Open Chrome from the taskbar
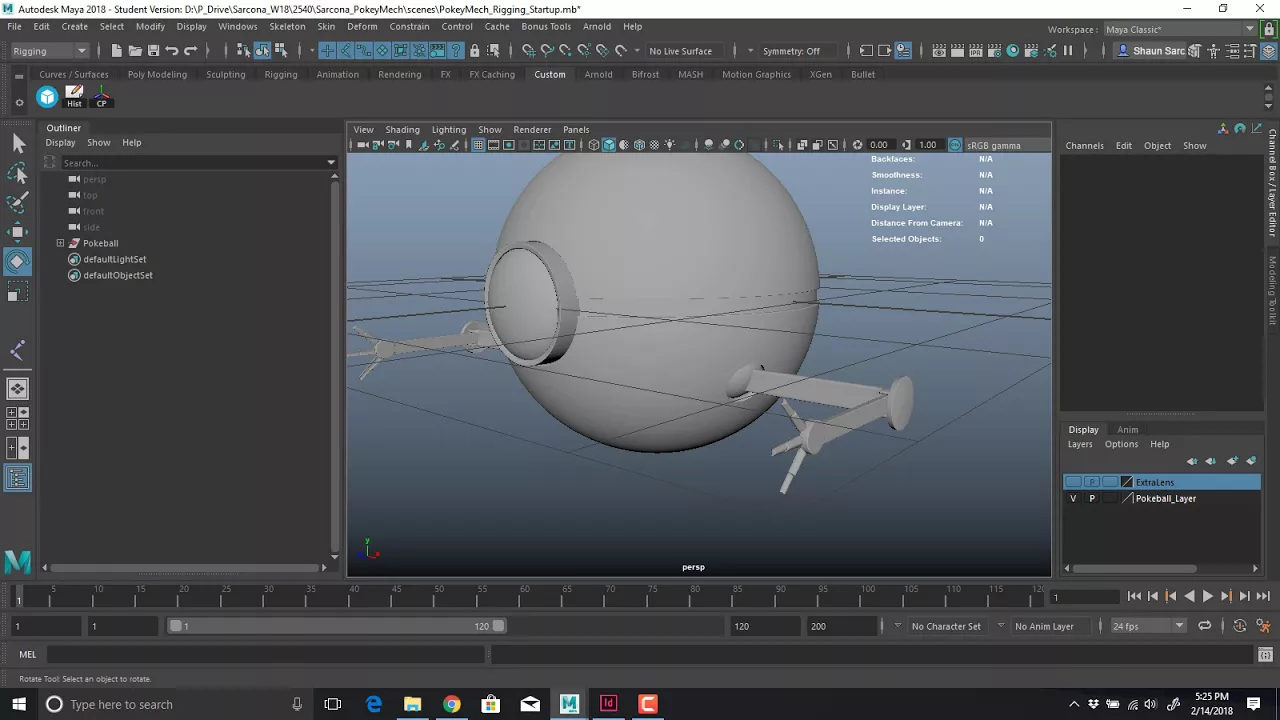 pos(452,704)
